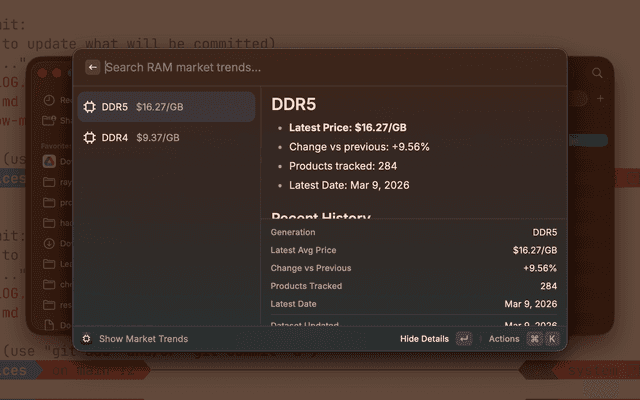This screenshot has height=400, width=640.
Task: Click the plus icon in background window
Action: (x=600, y=99)
